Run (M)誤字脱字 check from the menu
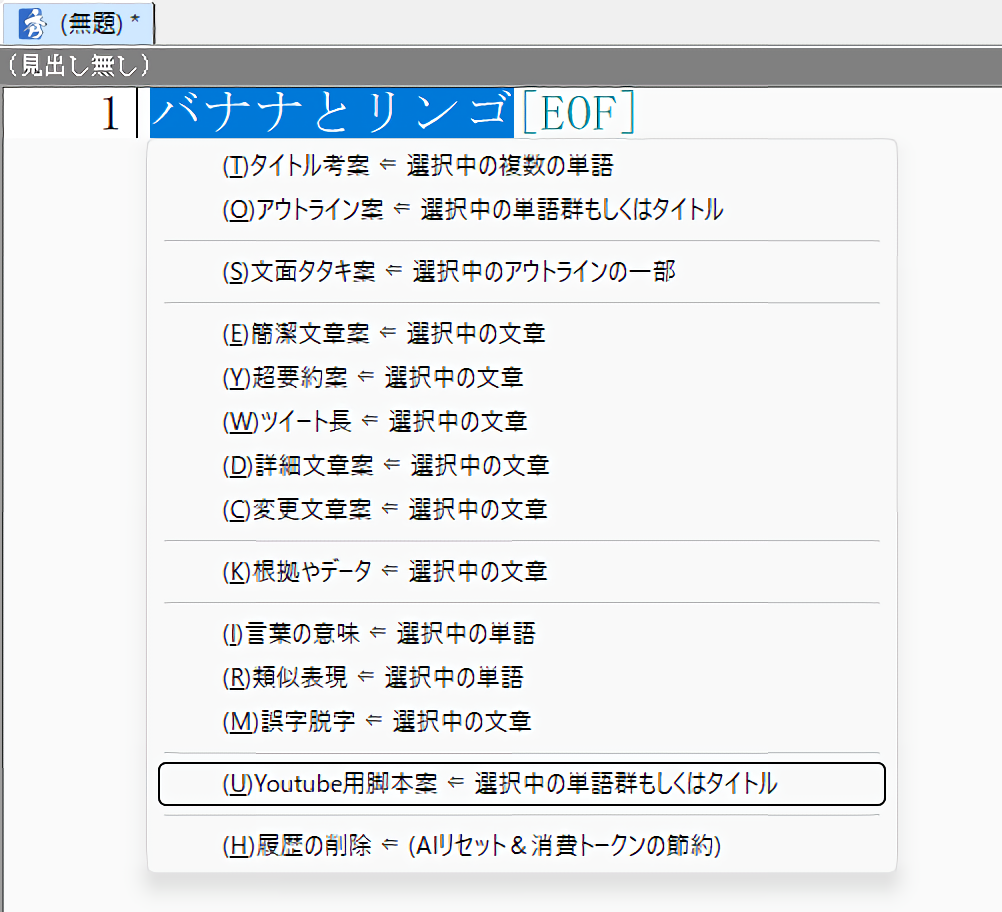Viewport: 1002px width, 912px height. point(376,721)
